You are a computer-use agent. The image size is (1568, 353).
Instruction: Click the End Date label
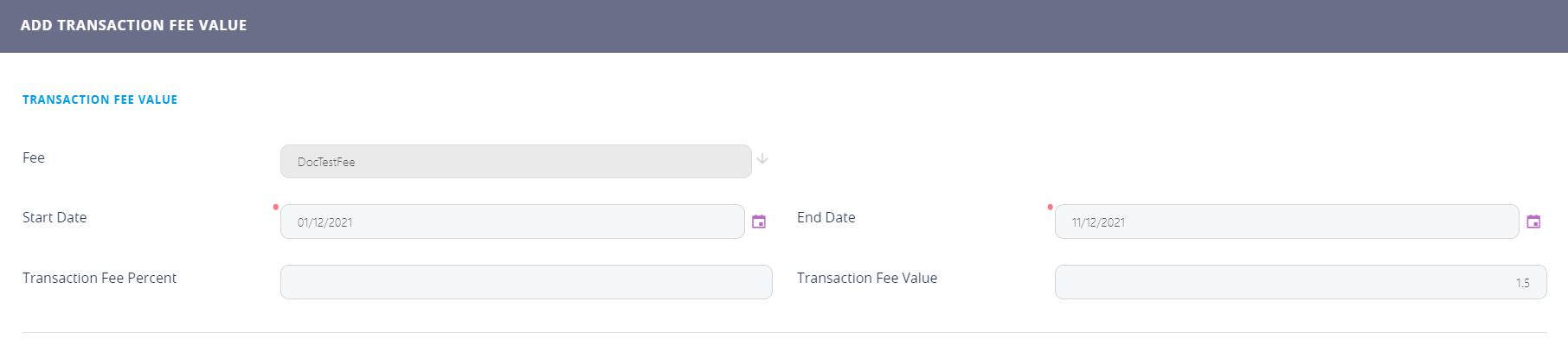coord(826,218)
